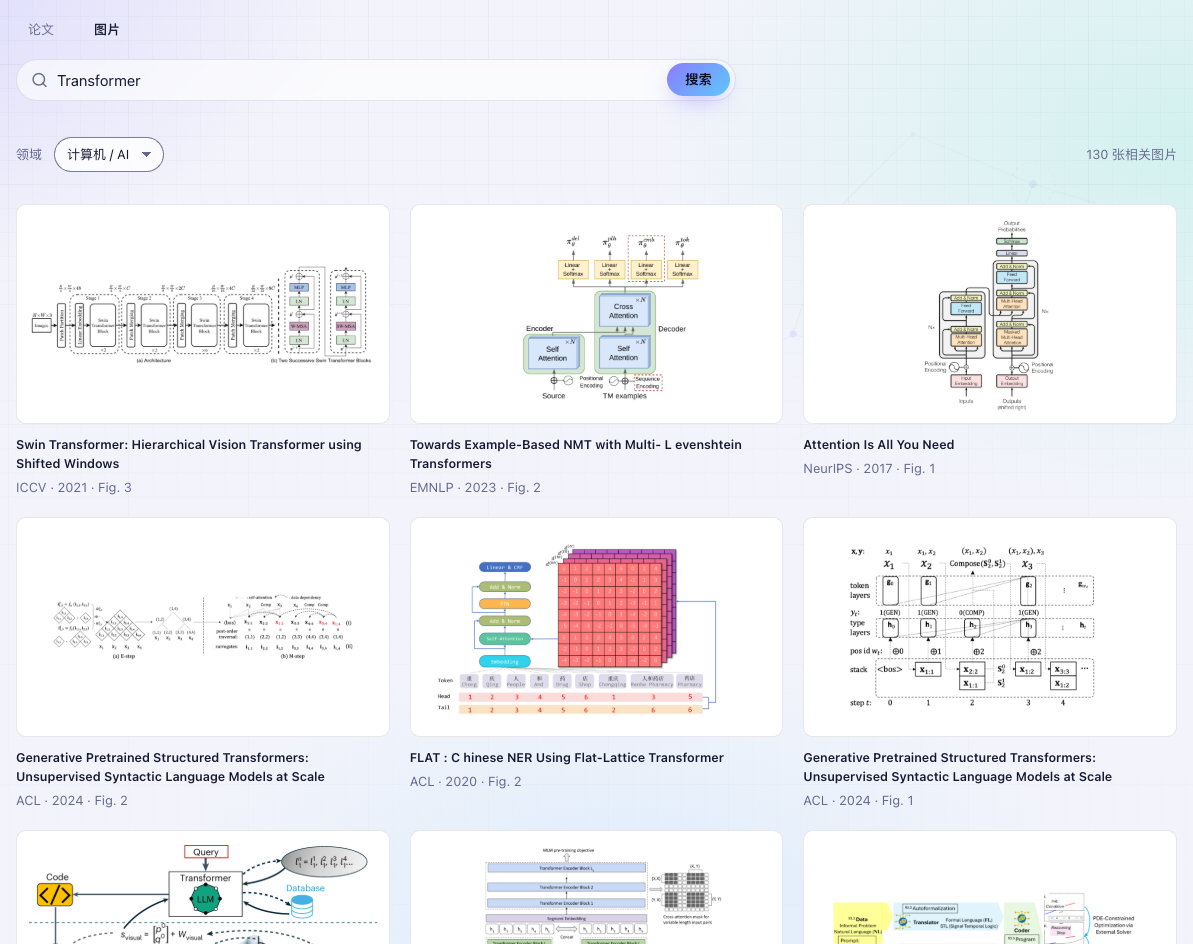Image resolution: width=1193 pixels, height=944 pixels.
Task: Open the Generative Pretrained Structured Transformers Fig. 1 thumbnail
Action: (x=990, y=627)
